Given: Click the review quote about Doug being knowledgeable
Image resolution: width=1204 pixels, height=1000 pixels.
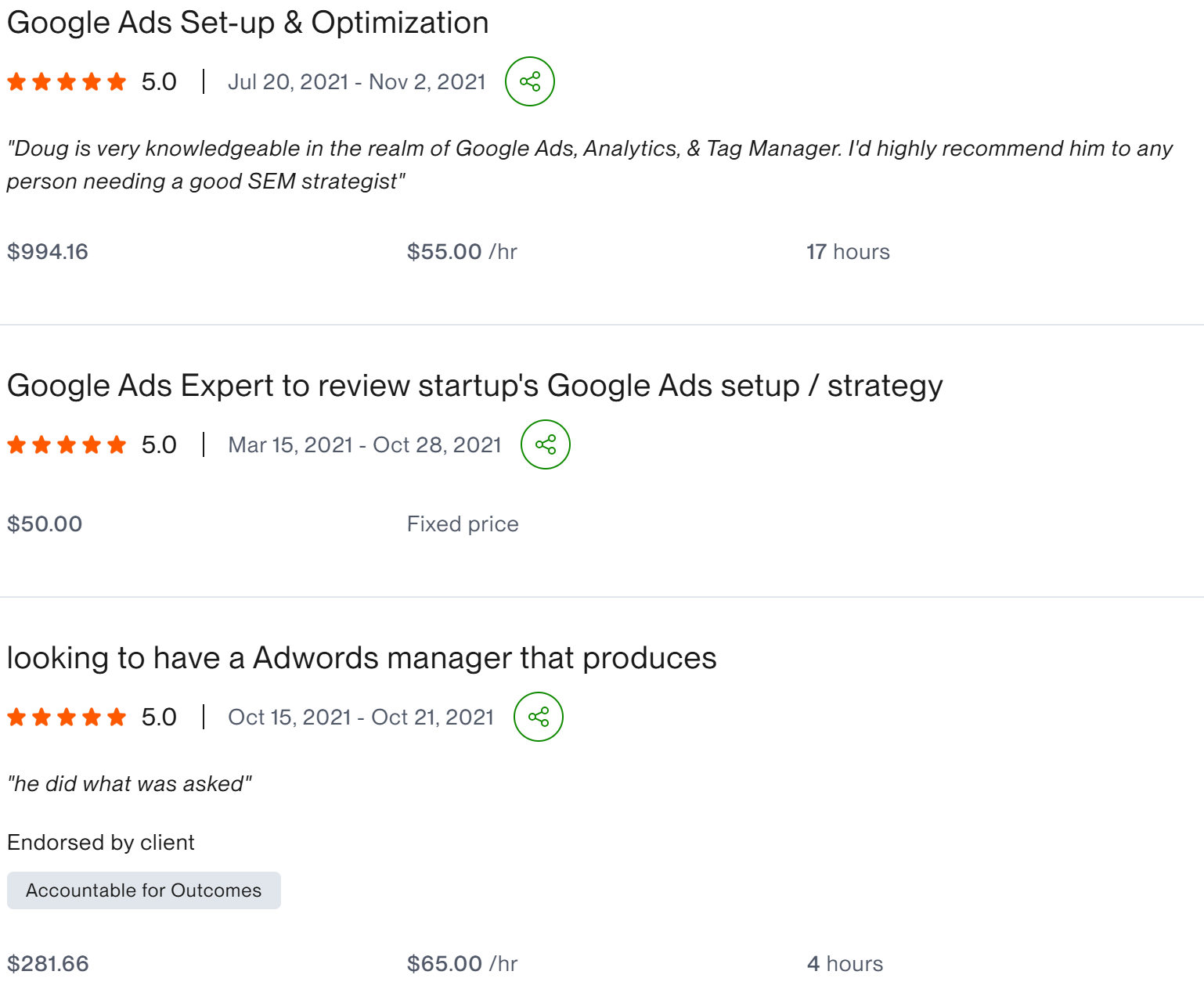Looking at the screenshot, I should [589, 165].
